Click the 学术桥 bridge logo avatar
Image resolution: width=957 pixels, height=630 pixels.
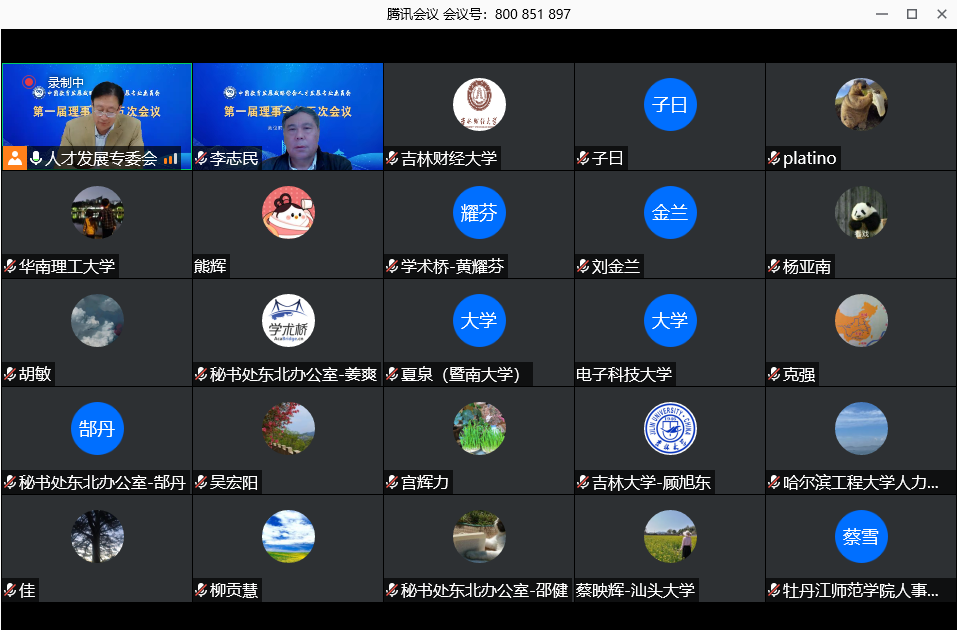[288, 321]
